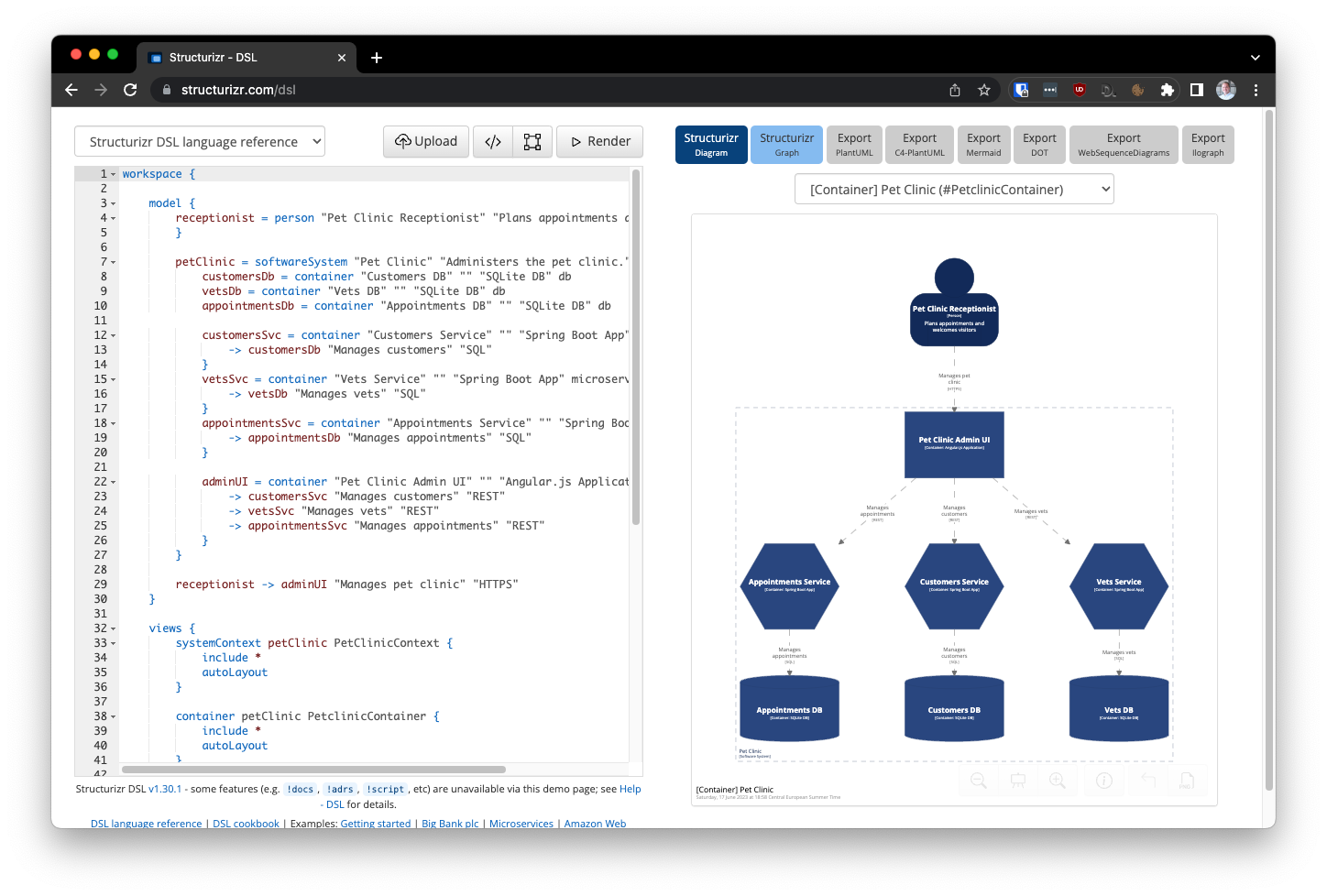Collapse the workspace block on line 1
1327x896 pixels.
coord(114,174)
